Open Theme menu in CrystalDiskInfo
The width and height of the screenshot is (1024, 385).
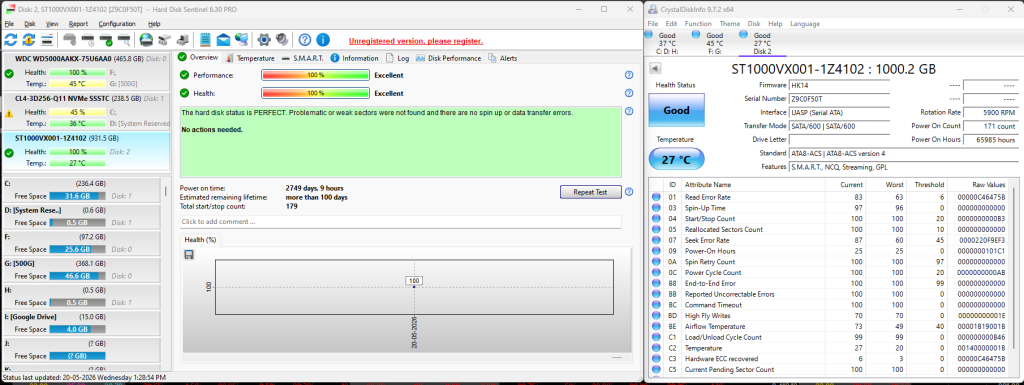pos(729,23)
